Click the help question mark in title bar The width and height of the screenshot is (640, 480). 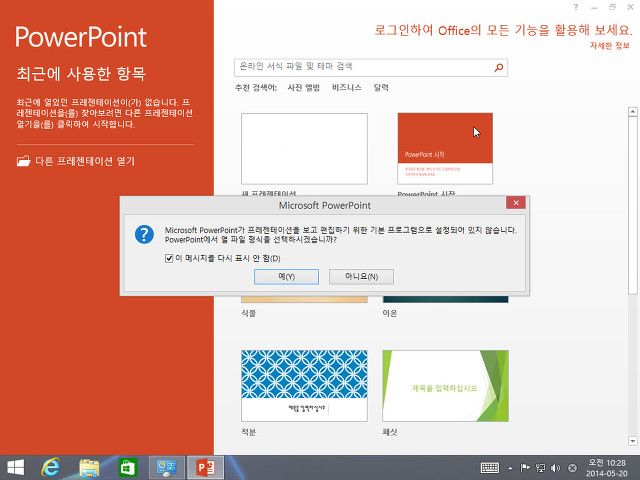pos(576,7)
